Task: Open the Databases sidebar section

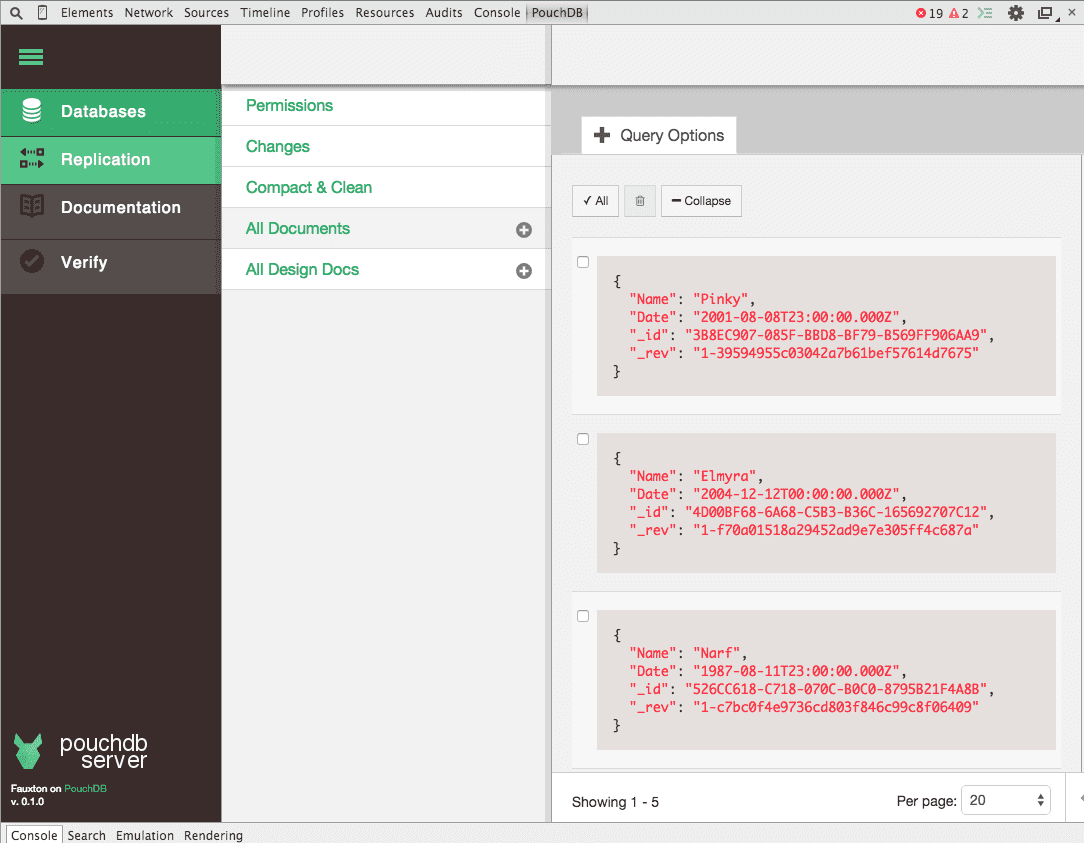Action: click(x=111, y=112)
